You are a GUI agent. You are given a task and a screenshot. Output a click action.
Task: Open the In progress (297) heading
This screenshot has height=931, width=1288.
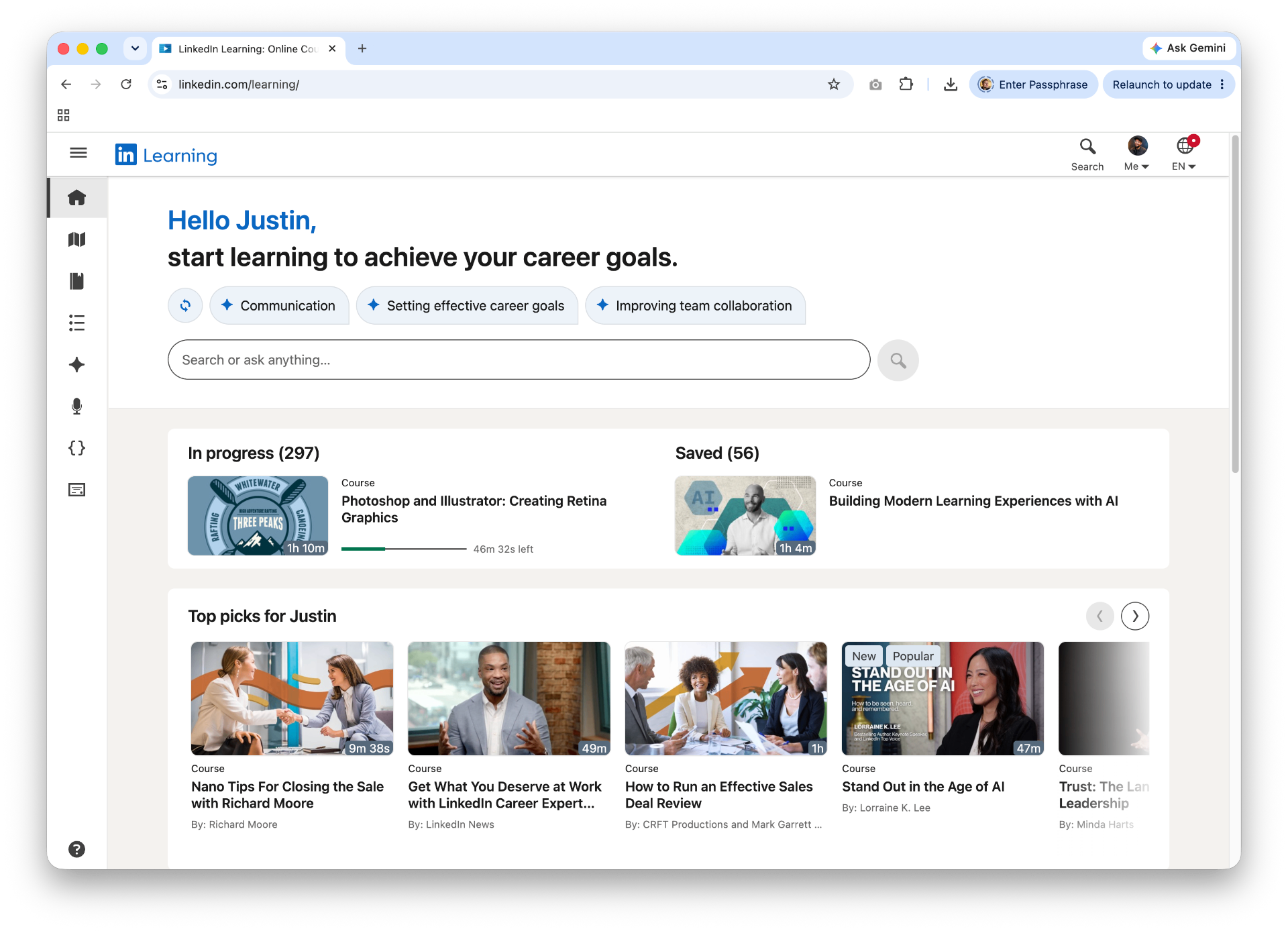click(254, 453)
